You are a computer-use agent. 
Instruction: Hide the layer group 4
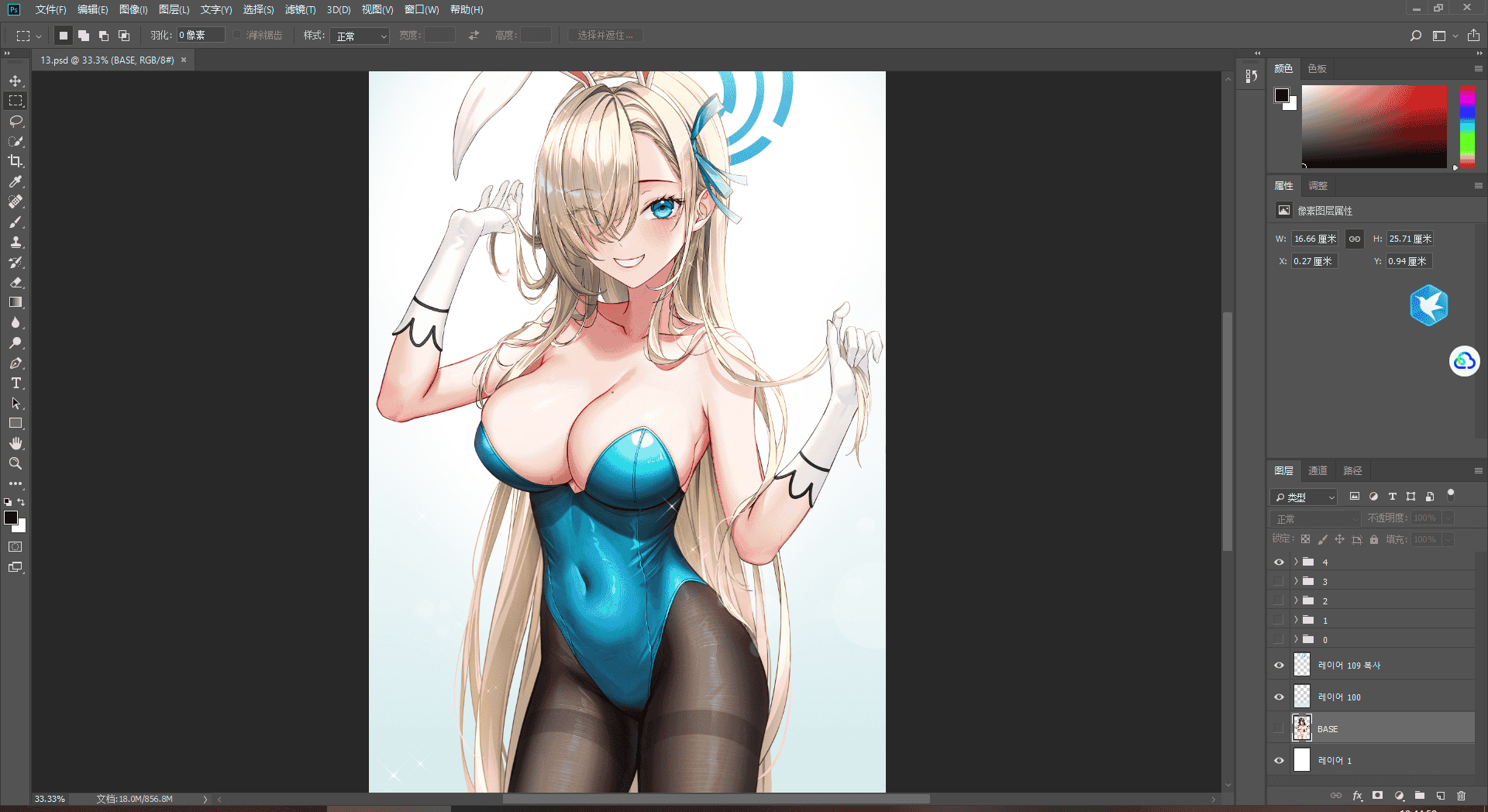point(1279,562)
